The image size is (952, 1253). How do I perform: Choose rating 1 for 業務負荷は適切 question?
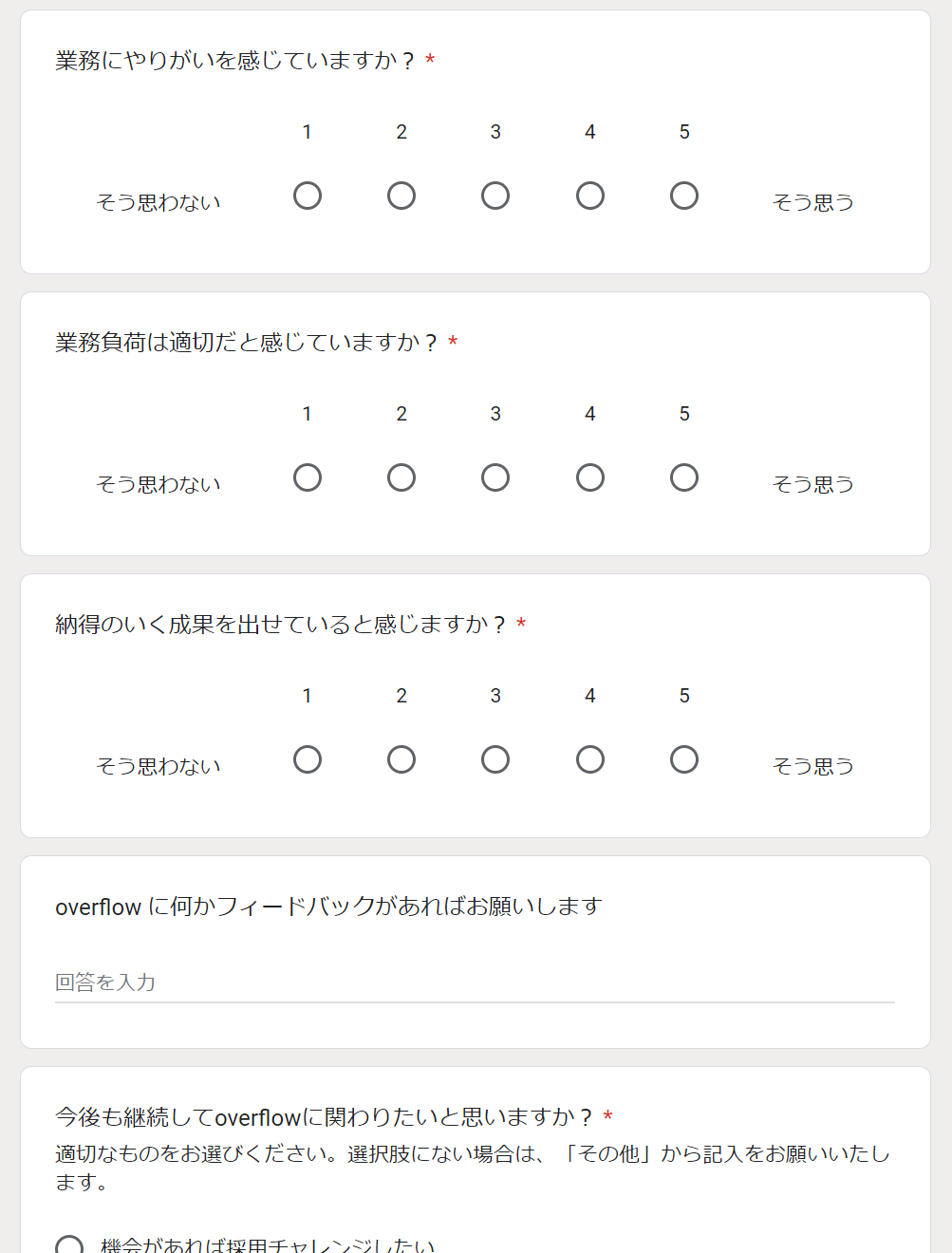point(308,477)
